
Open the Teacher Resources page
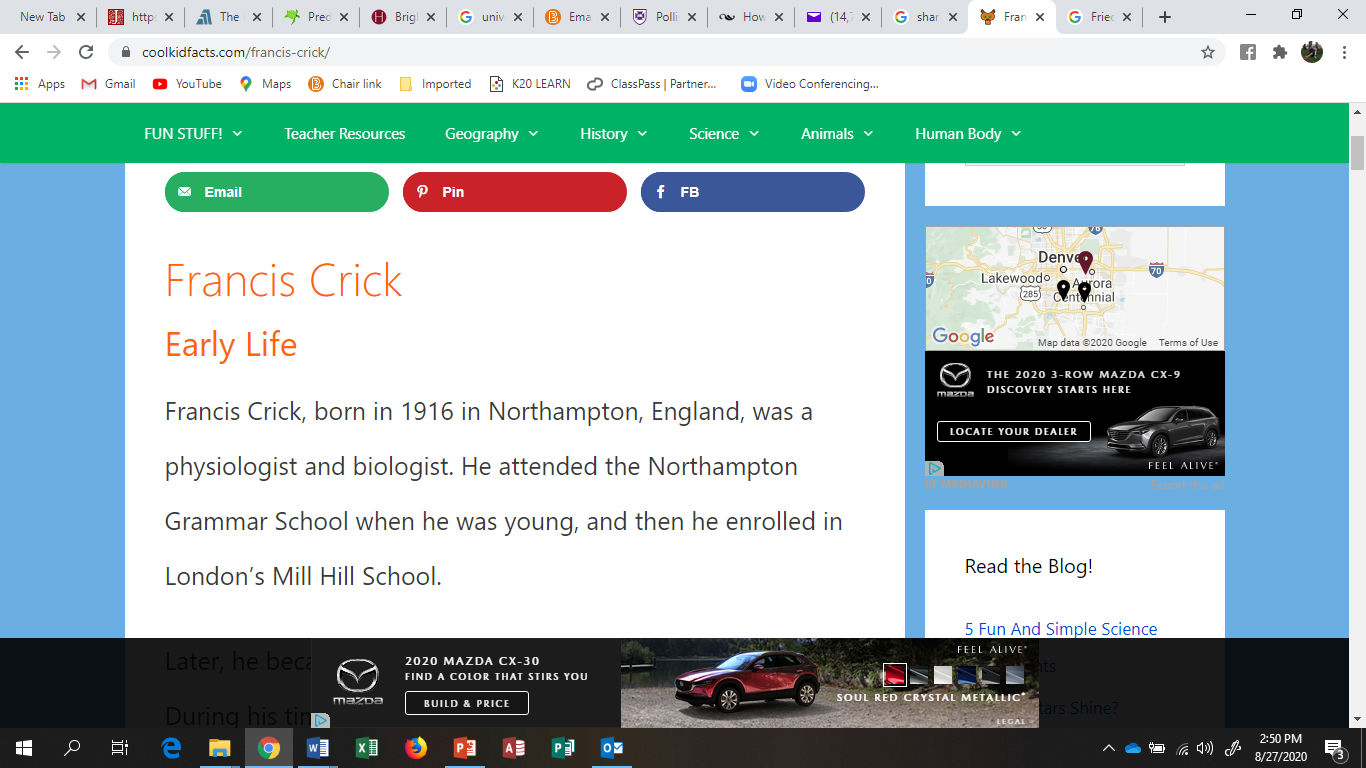[344, 134]
